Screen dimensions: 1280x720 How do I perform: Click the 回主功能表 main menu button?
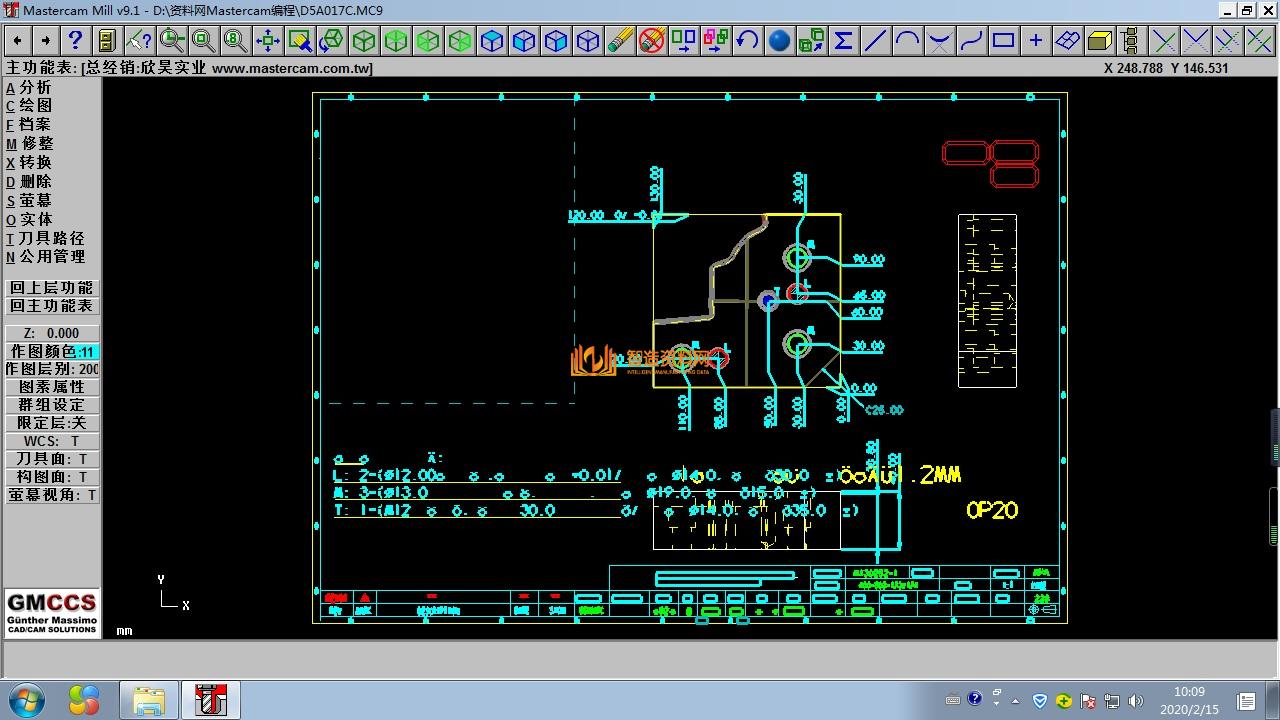click(x=52, y=306)
